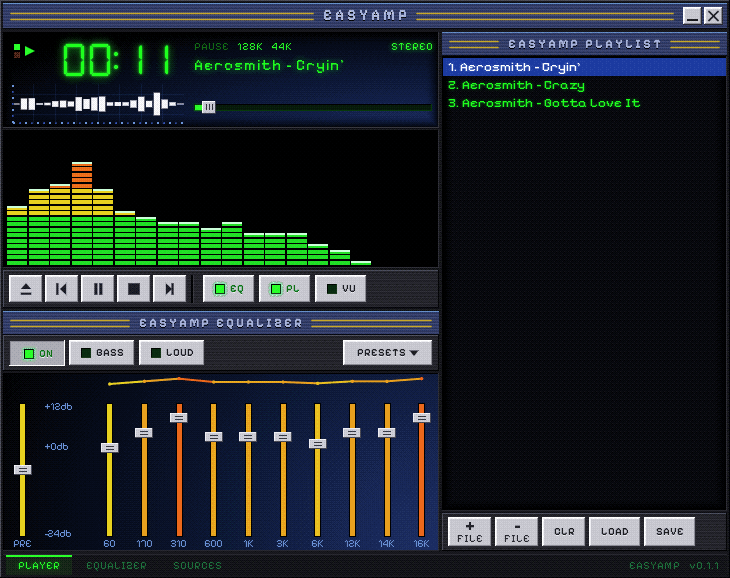Click the 310 Hz band slider handle

tap(179, 417)
